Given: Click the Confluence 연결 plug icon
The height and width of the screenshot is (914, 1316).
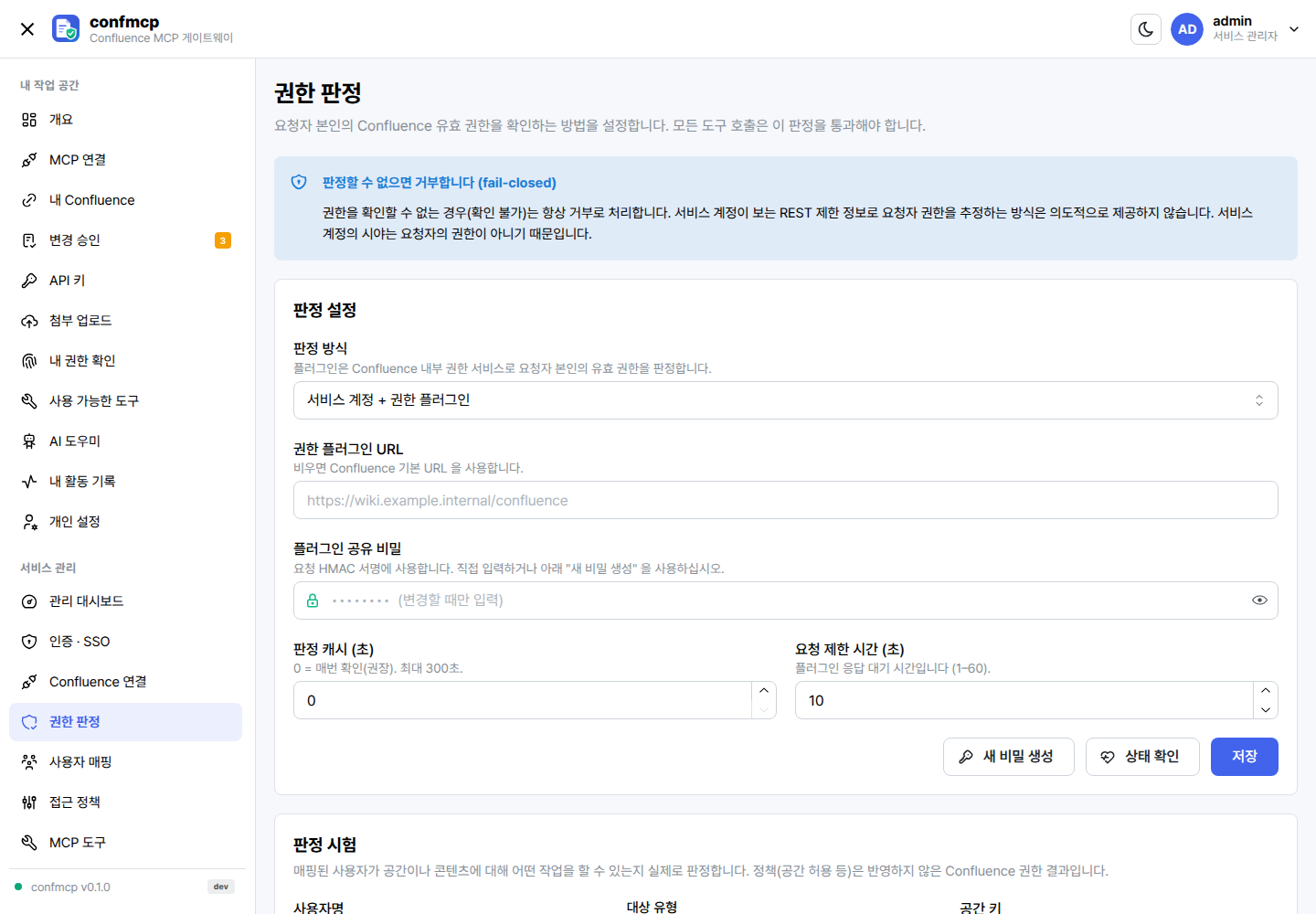Looking at the screenshot, I should (x=29, y=682).
